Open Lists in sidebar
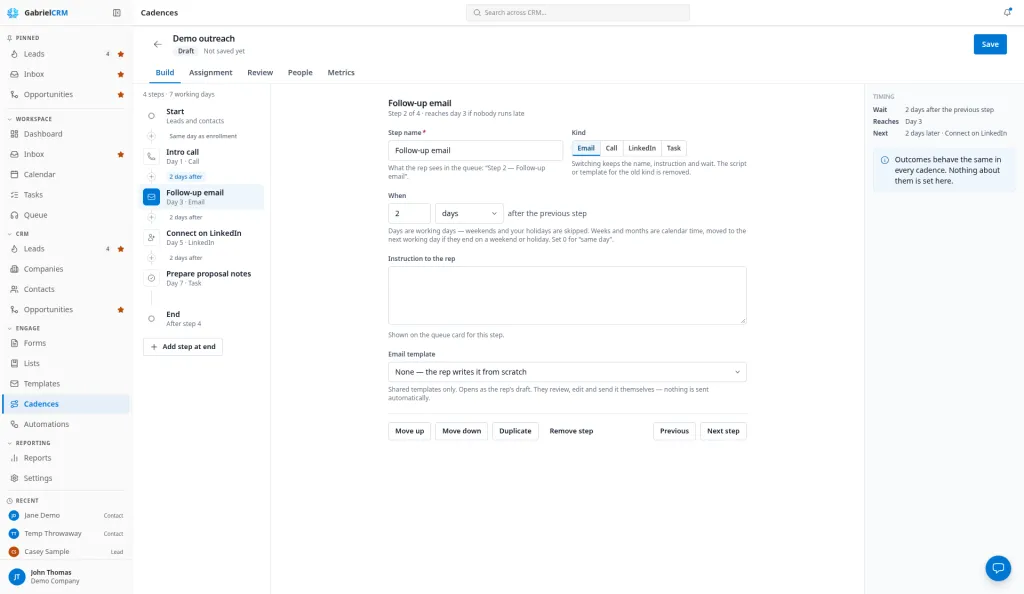 click(x=65, y=363)
